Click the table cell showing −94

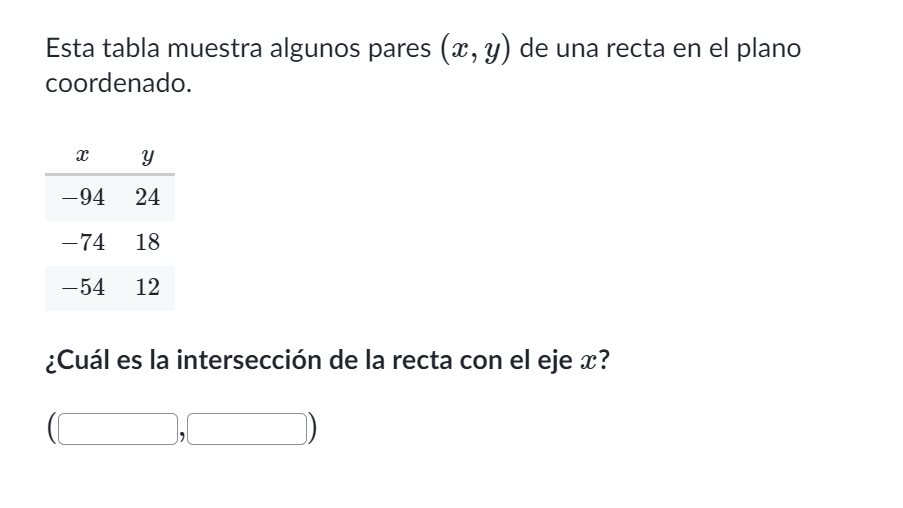[84, 198]
